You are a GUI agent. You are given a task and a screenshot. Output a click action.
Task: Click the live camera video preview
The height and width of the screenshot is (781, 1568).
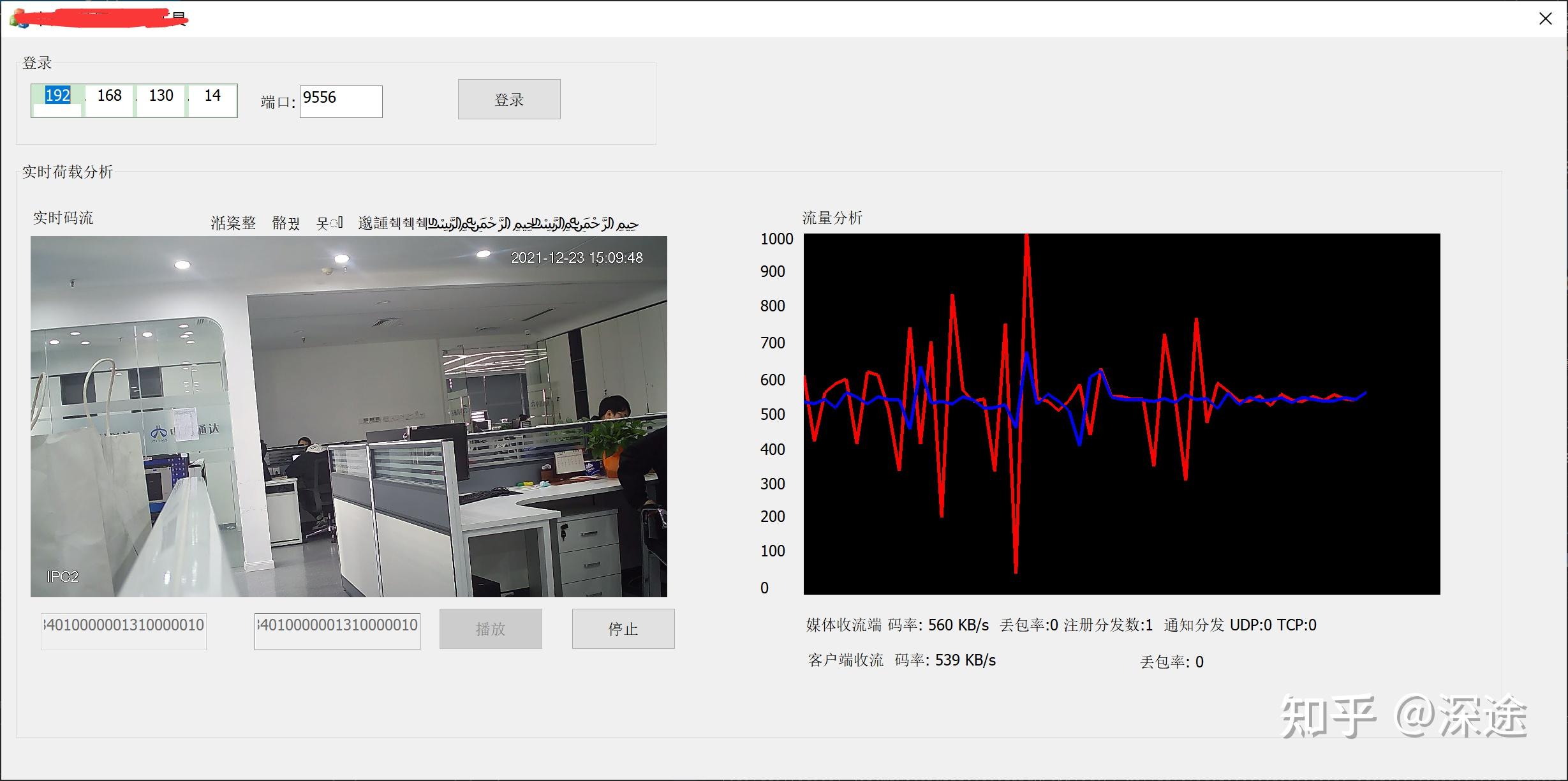(x=349, y=417)
